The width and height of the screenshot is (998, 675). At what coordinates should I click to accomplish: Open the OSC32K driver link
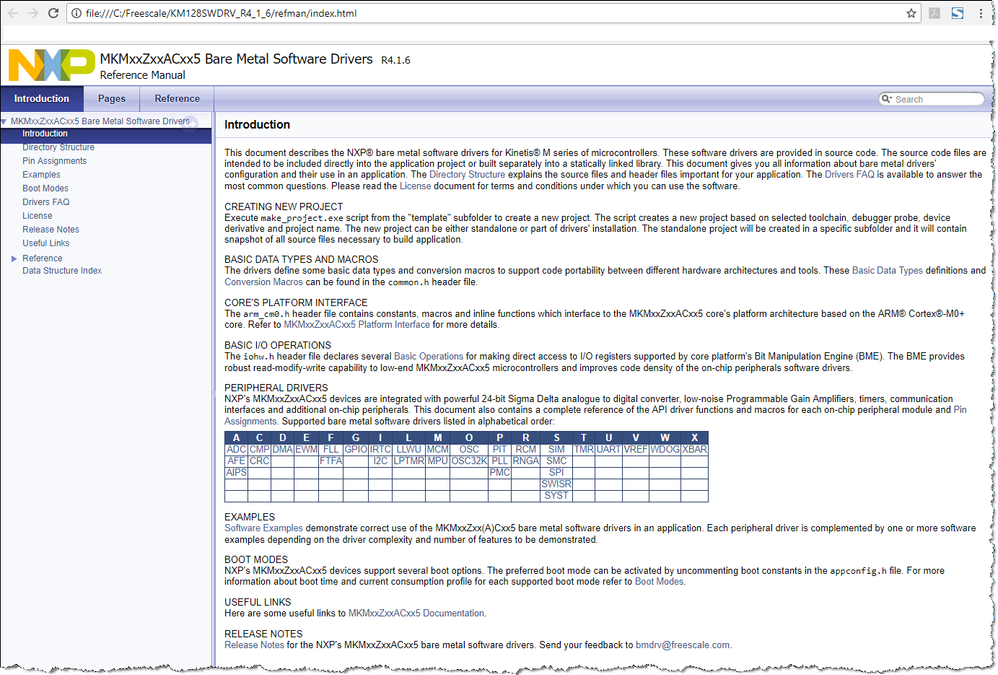click(469, 461)
